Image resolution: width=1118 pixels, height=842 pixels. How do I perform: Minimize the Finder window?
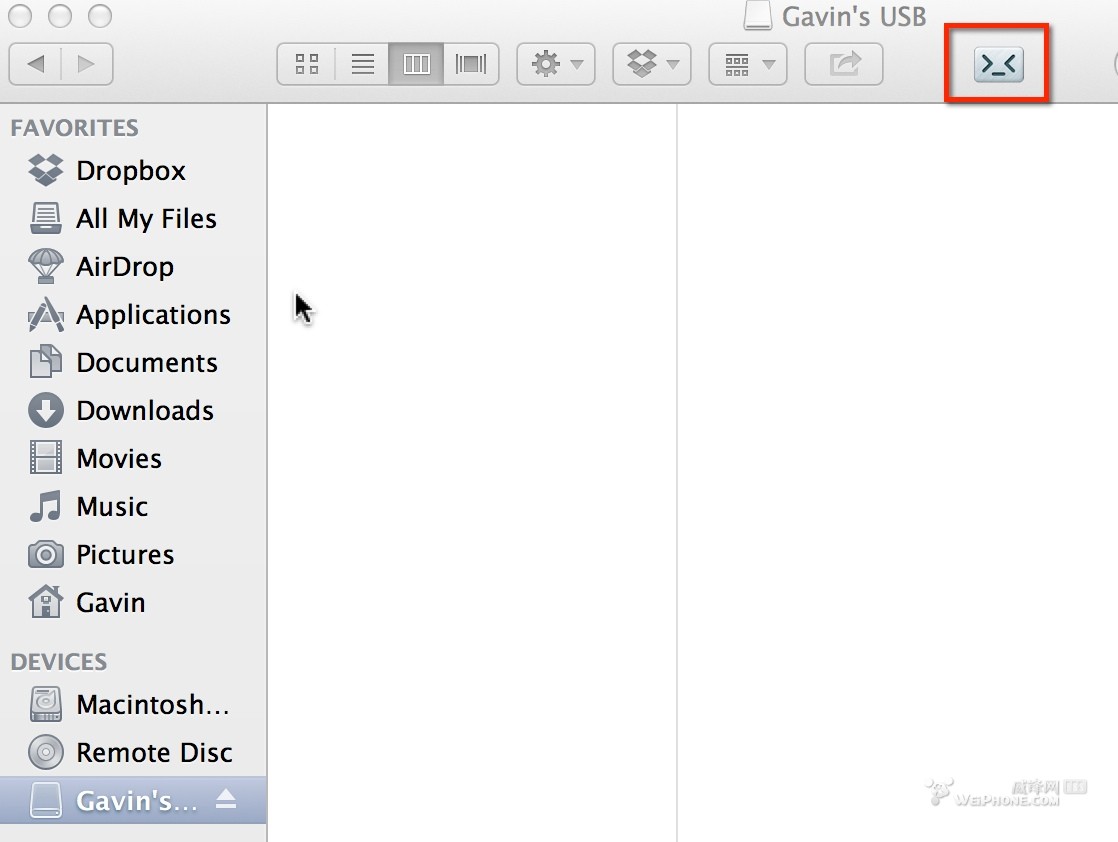[x=60, y=16]
